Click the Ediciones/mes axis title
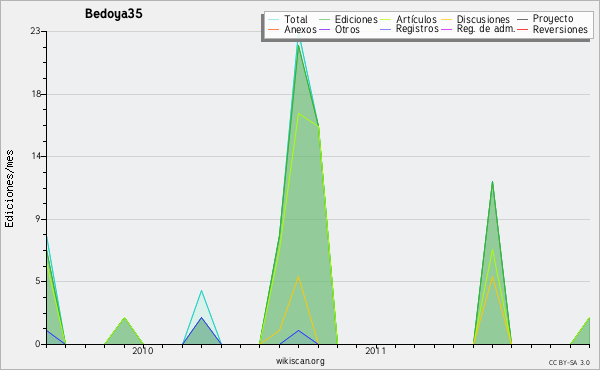 click(9, 189)
